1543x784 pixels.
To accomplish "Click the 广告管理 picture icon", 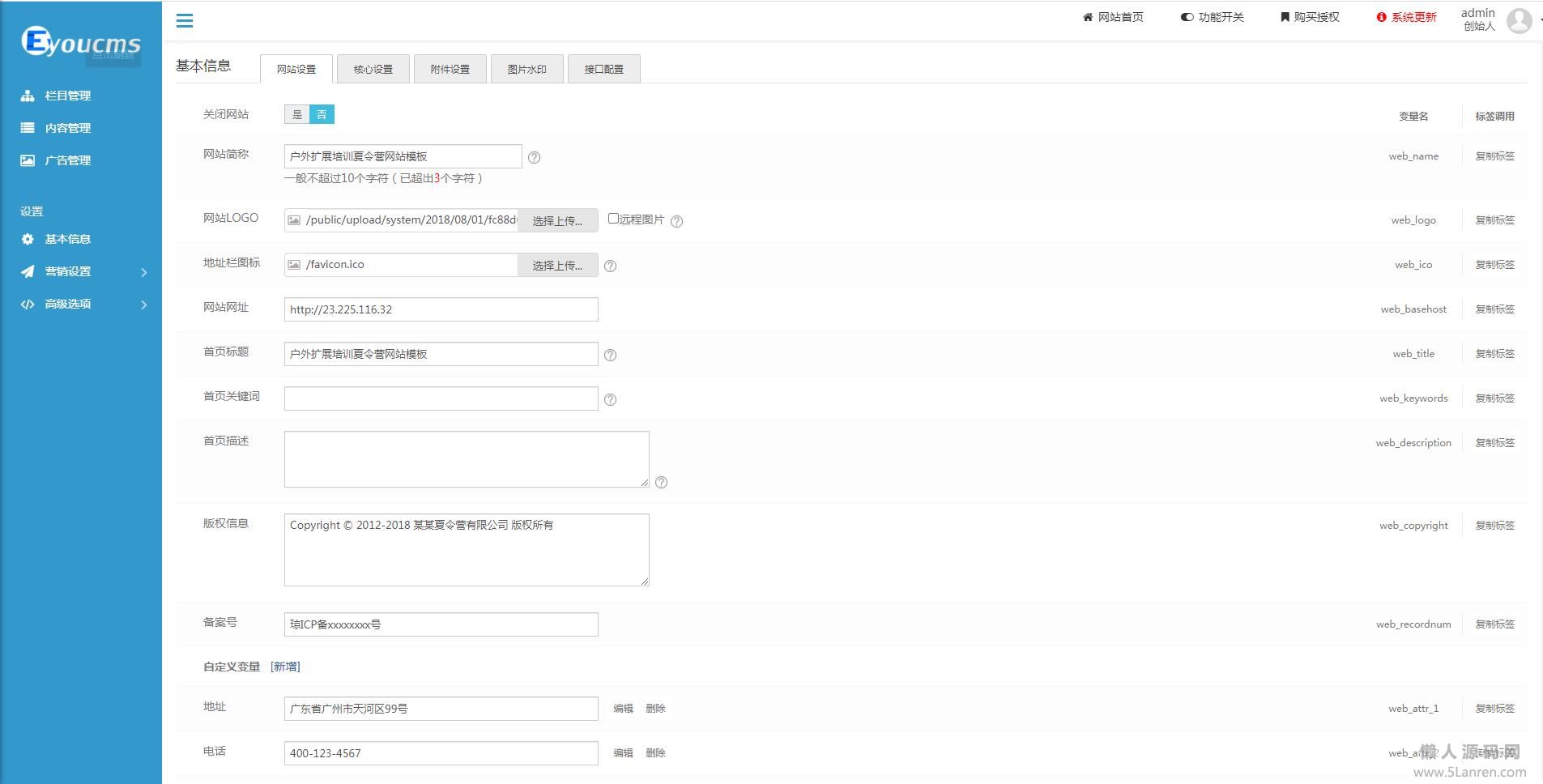I will point(28,160).
